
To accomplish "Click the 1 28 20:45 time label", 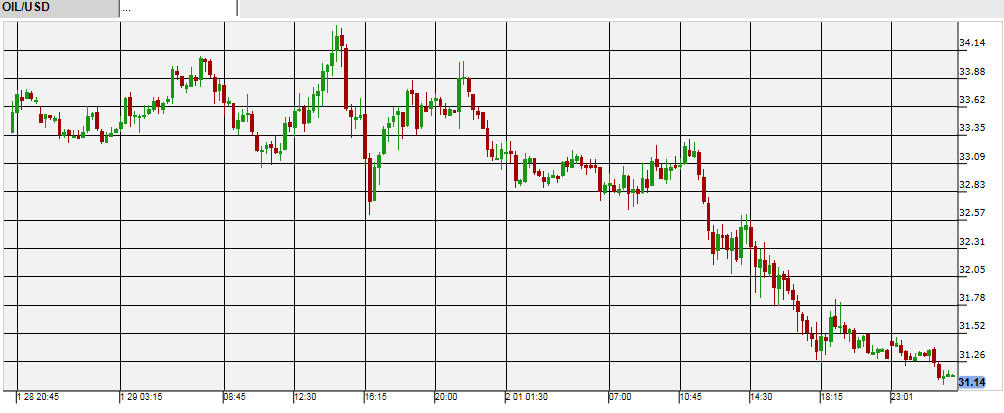I will coord(38,397).
